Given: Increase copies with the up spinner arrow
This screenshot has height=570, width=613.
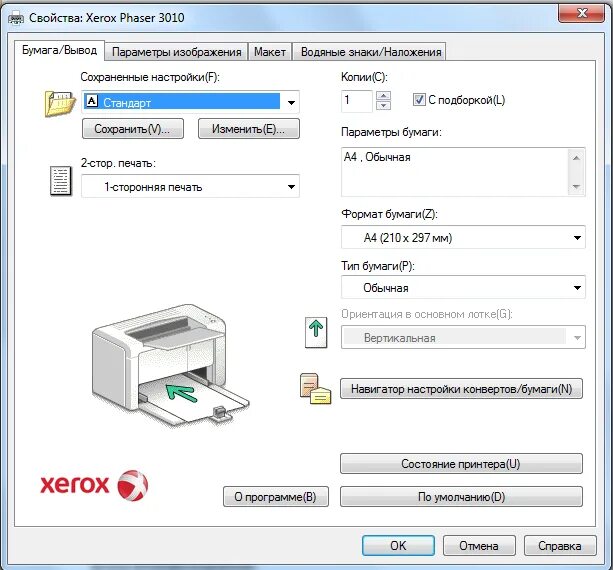Looking at the screenshot, I should coord(384,96).
